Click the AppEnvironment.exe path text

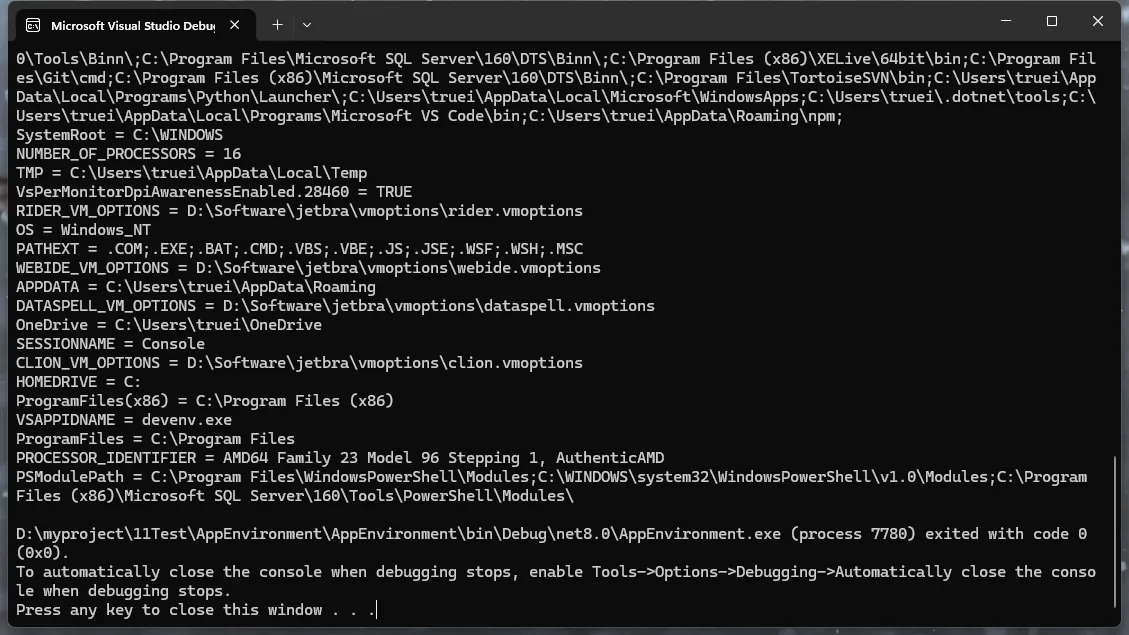[x=400, y=534]
